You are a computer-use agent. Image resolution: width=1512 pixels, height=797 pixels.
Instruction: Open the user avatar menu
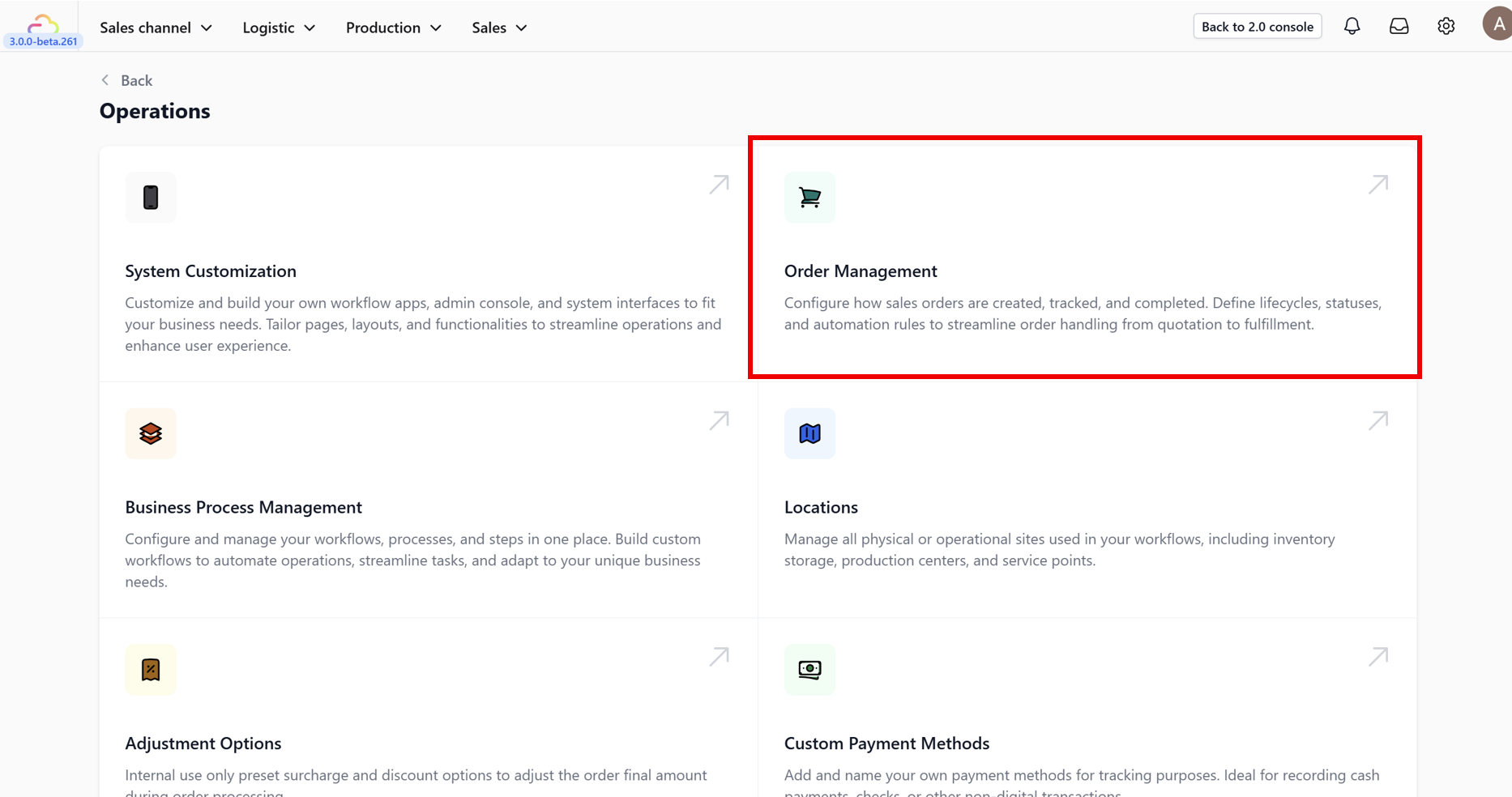click(x=1497, y=24)
